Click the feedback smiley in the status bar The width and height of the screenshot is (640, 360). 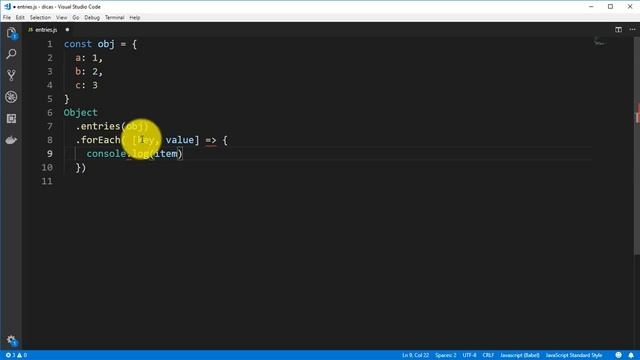click(618, 355)
